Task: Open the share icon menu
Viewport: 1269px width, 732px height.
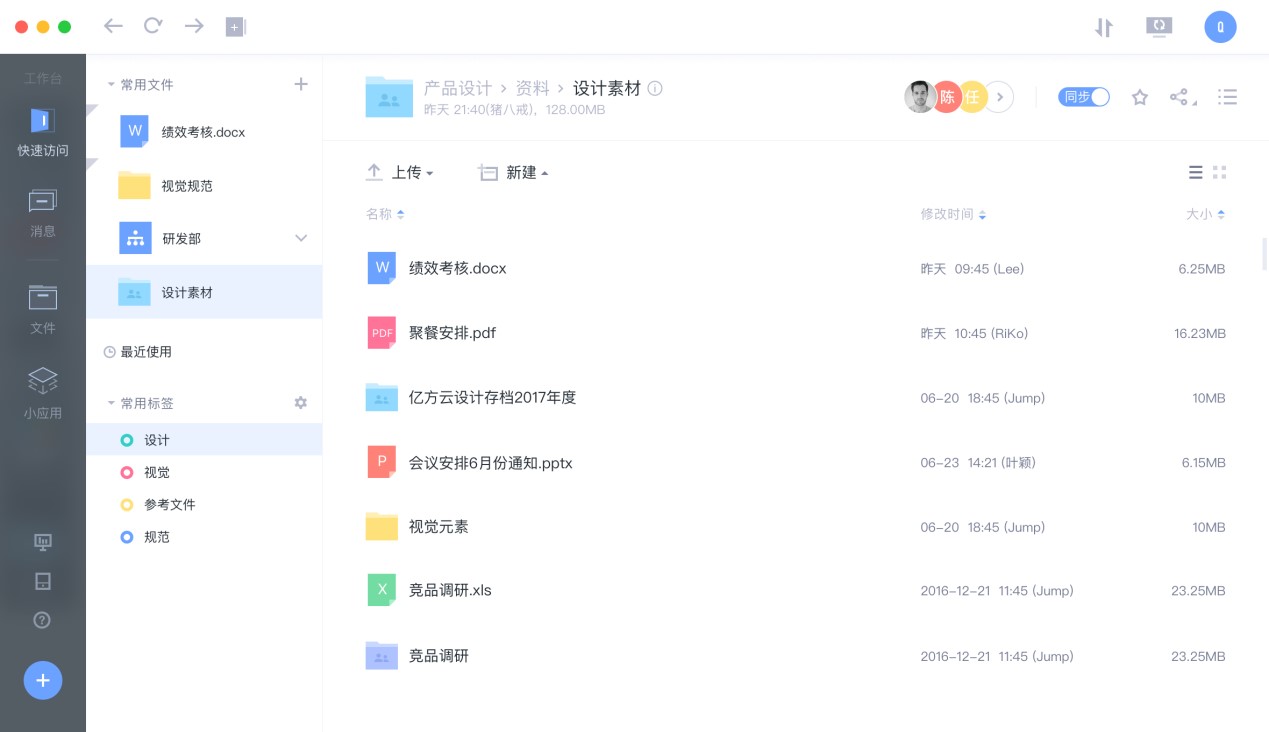Action: pos(1181,97)
